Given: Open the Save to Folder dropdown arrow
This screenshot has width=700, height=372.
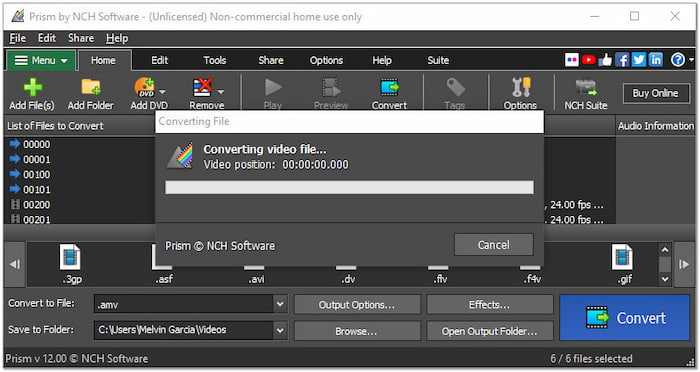Looking at the screenshot, I should click(x=280, y=330).
